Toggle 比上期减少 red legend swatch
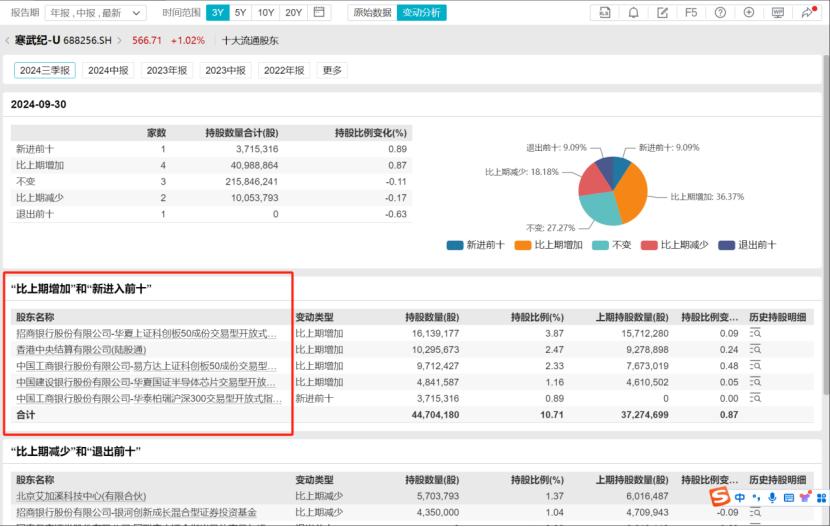Screen dimensions: 830x527 (649, 245)
